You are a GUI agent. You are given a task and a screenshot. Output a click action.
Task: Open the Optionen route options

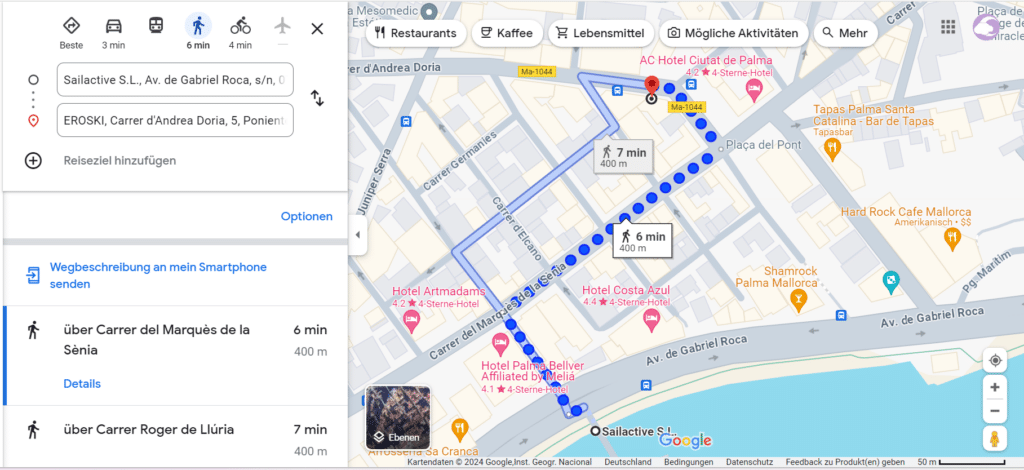click(x=307, y=216)
